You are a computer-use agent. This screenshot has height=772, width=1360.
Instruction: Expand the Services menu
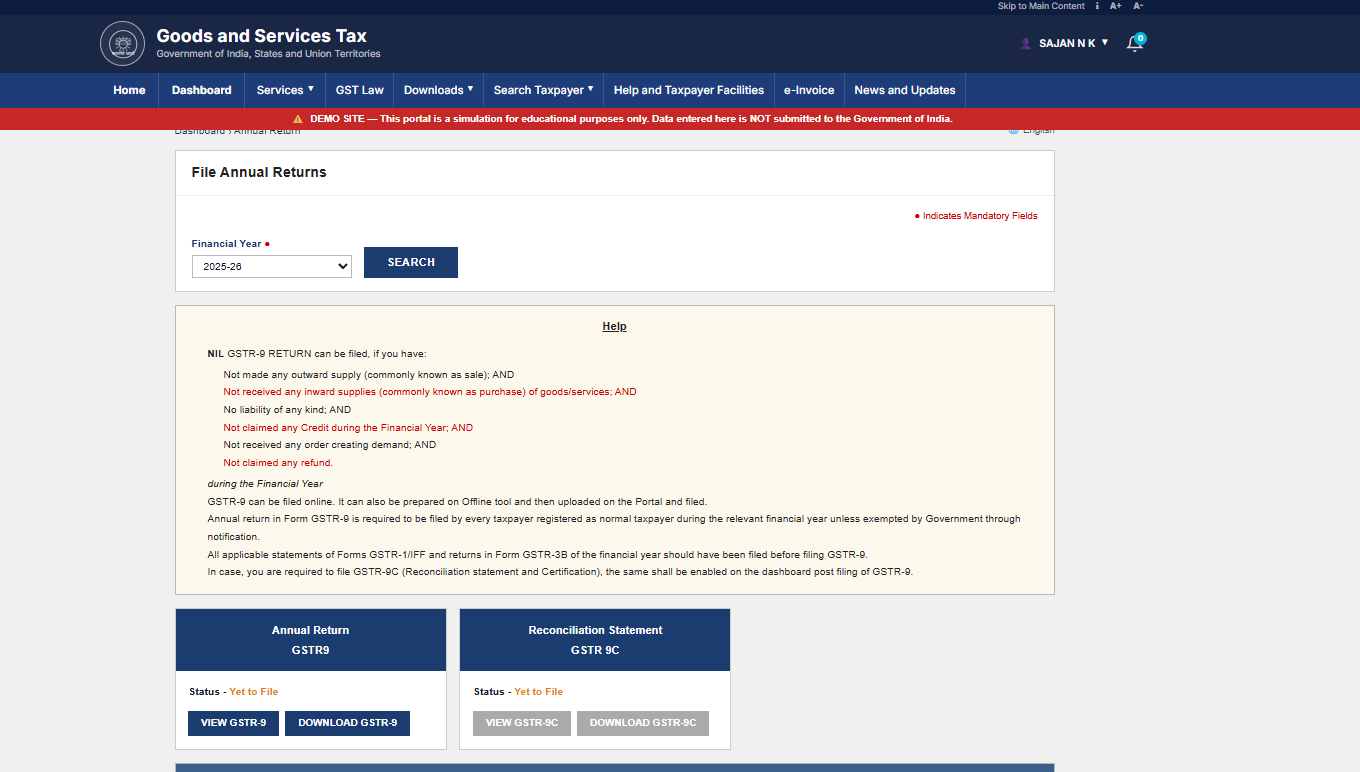pyautogui.click(x=285, y=90)
